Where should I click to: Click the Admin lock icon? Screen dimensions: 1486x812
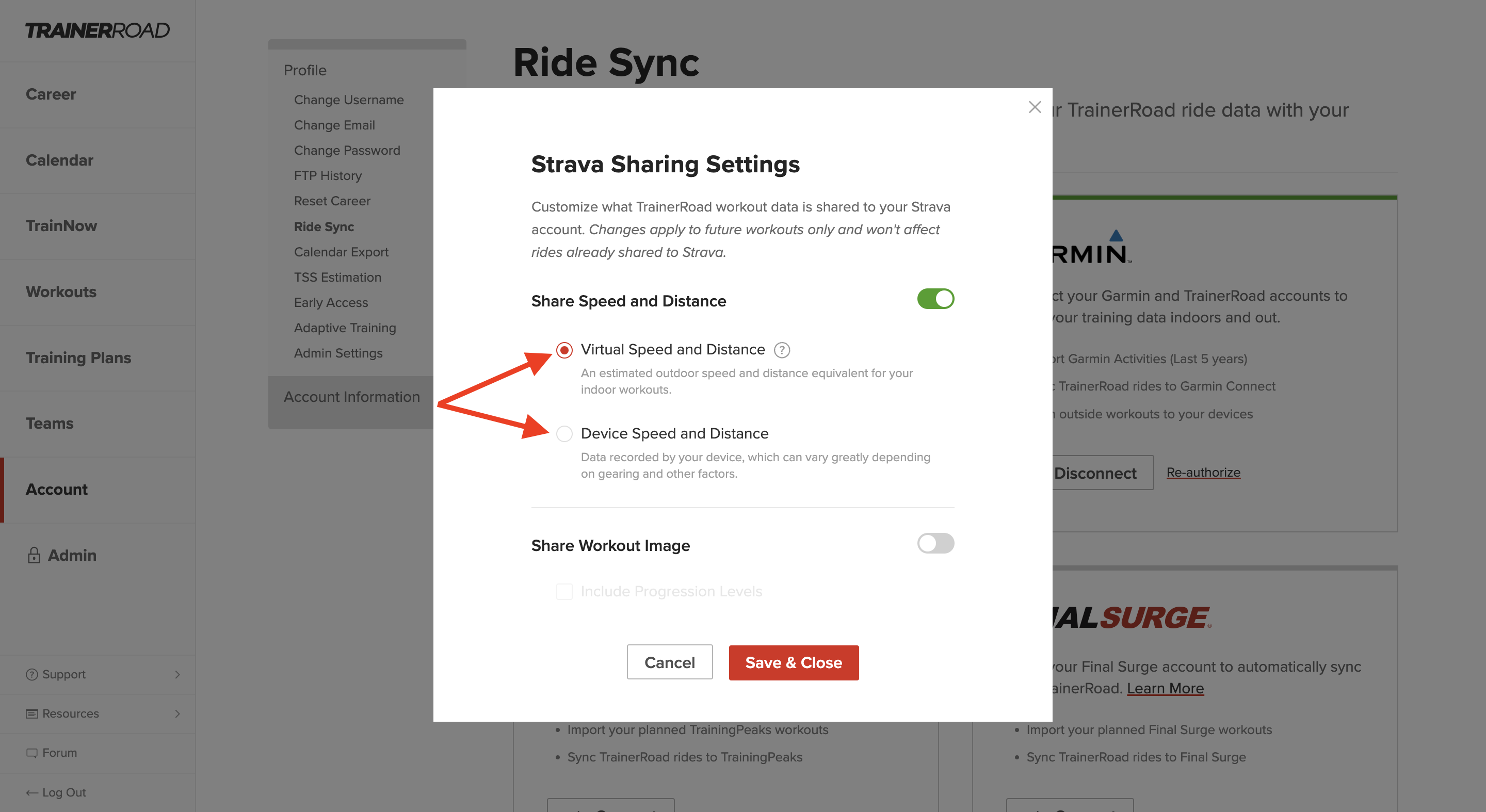coord(33,555)
